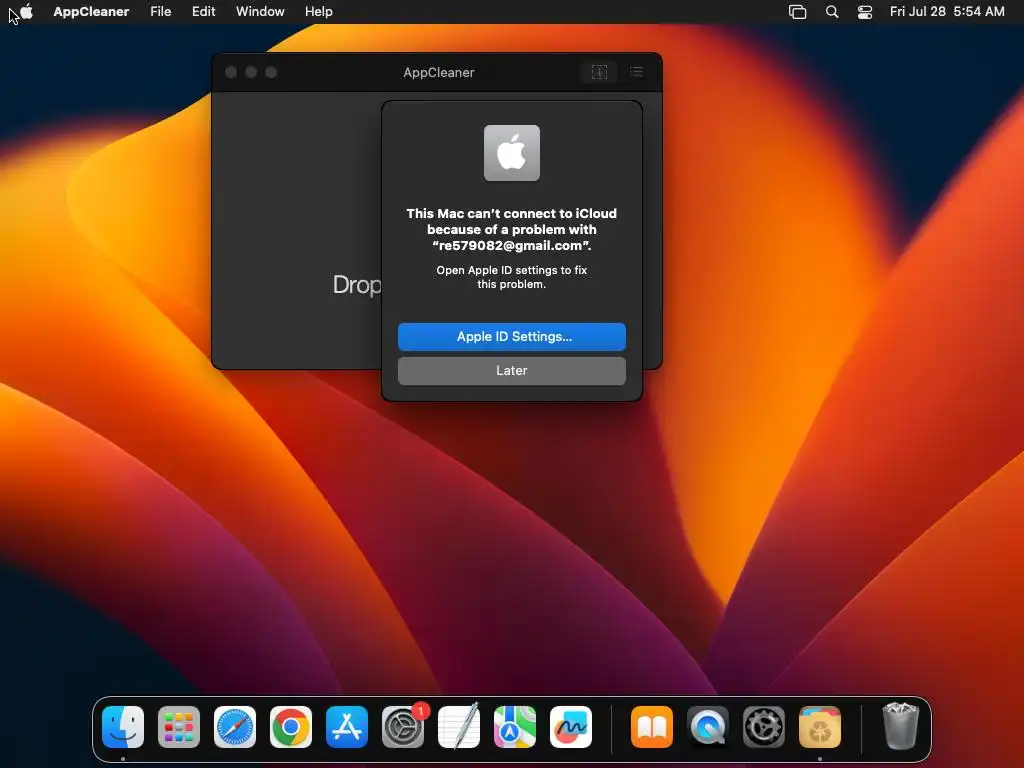Image resolution: width=1024 pixels, height=768 pixels.
Task: Open Finder from the Dock
Action: (x=123, y=727)
